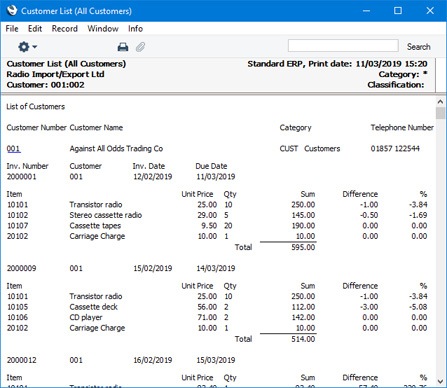The width and height of the screenshot is (447, 388).
Task: Open the File menu
Action: point(12,29)
